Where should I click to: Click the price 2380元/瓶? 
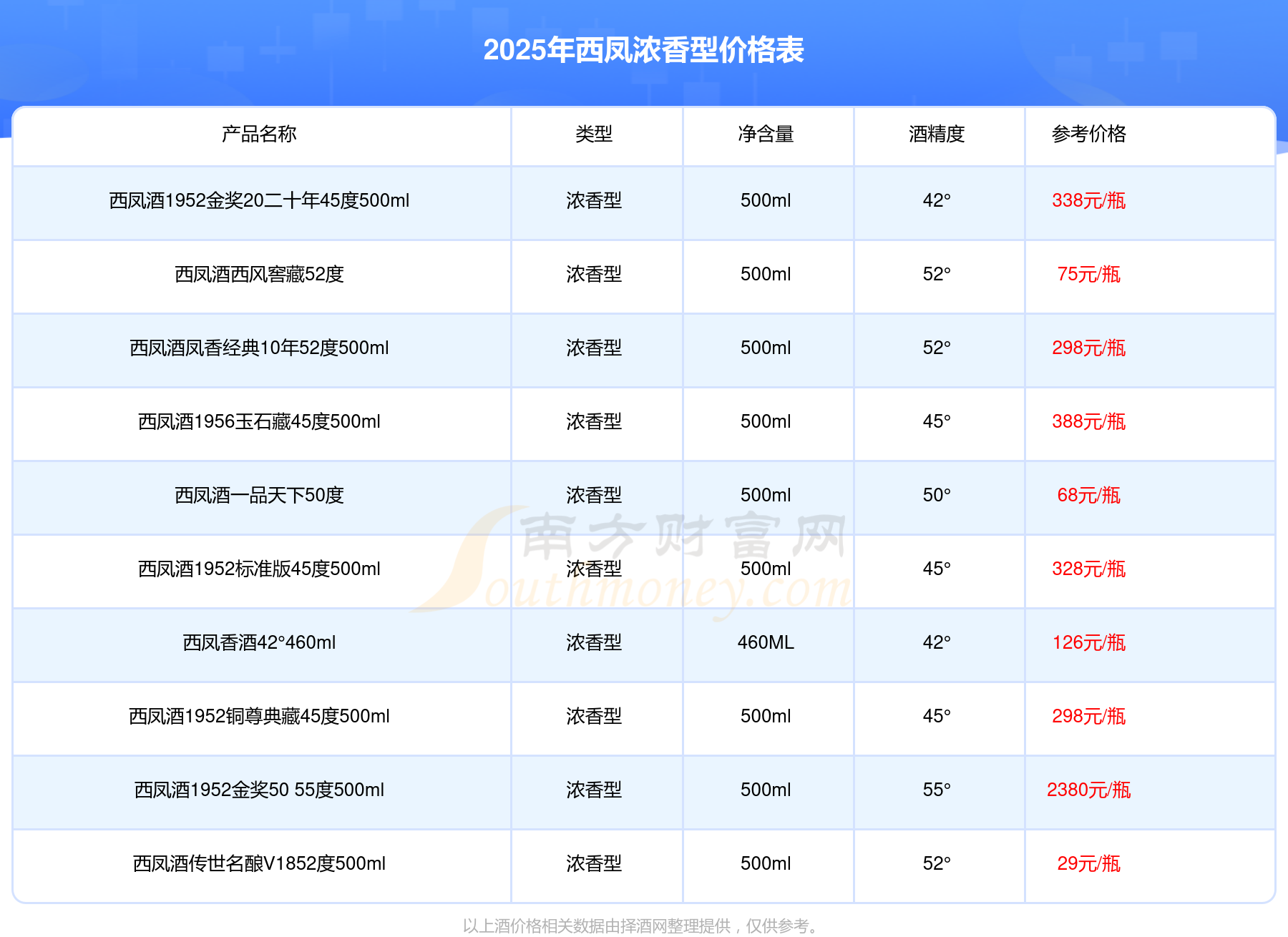[x=1088, y=790]
